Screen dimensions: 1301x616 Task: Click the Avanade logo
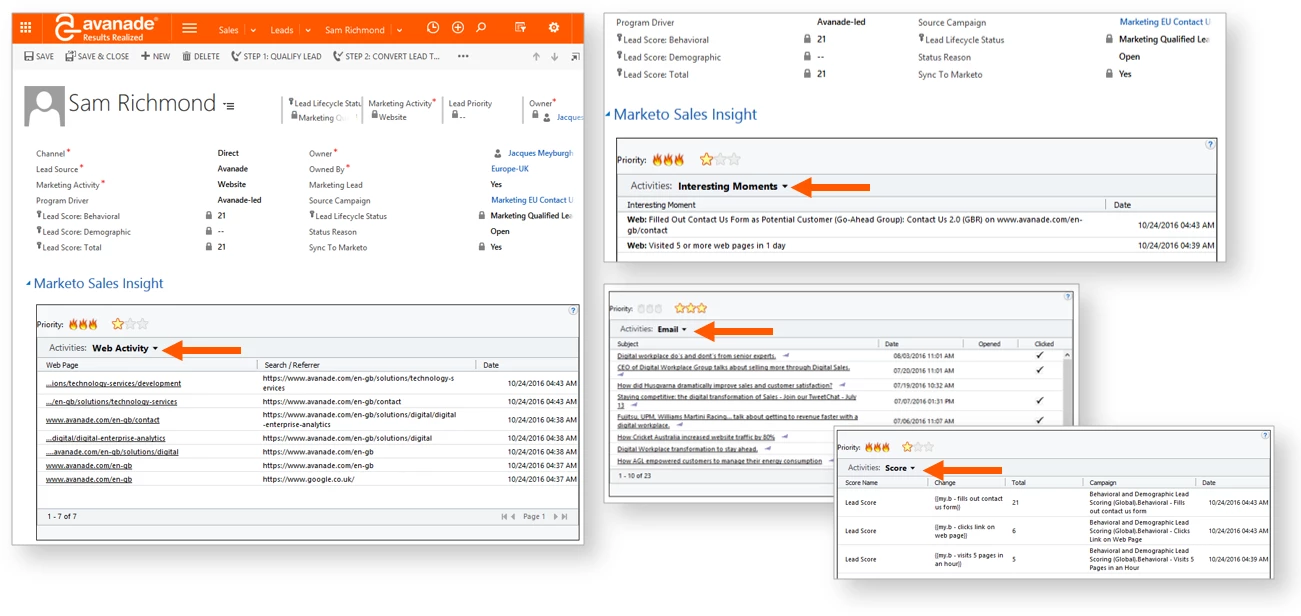click(x=107, y=27)
